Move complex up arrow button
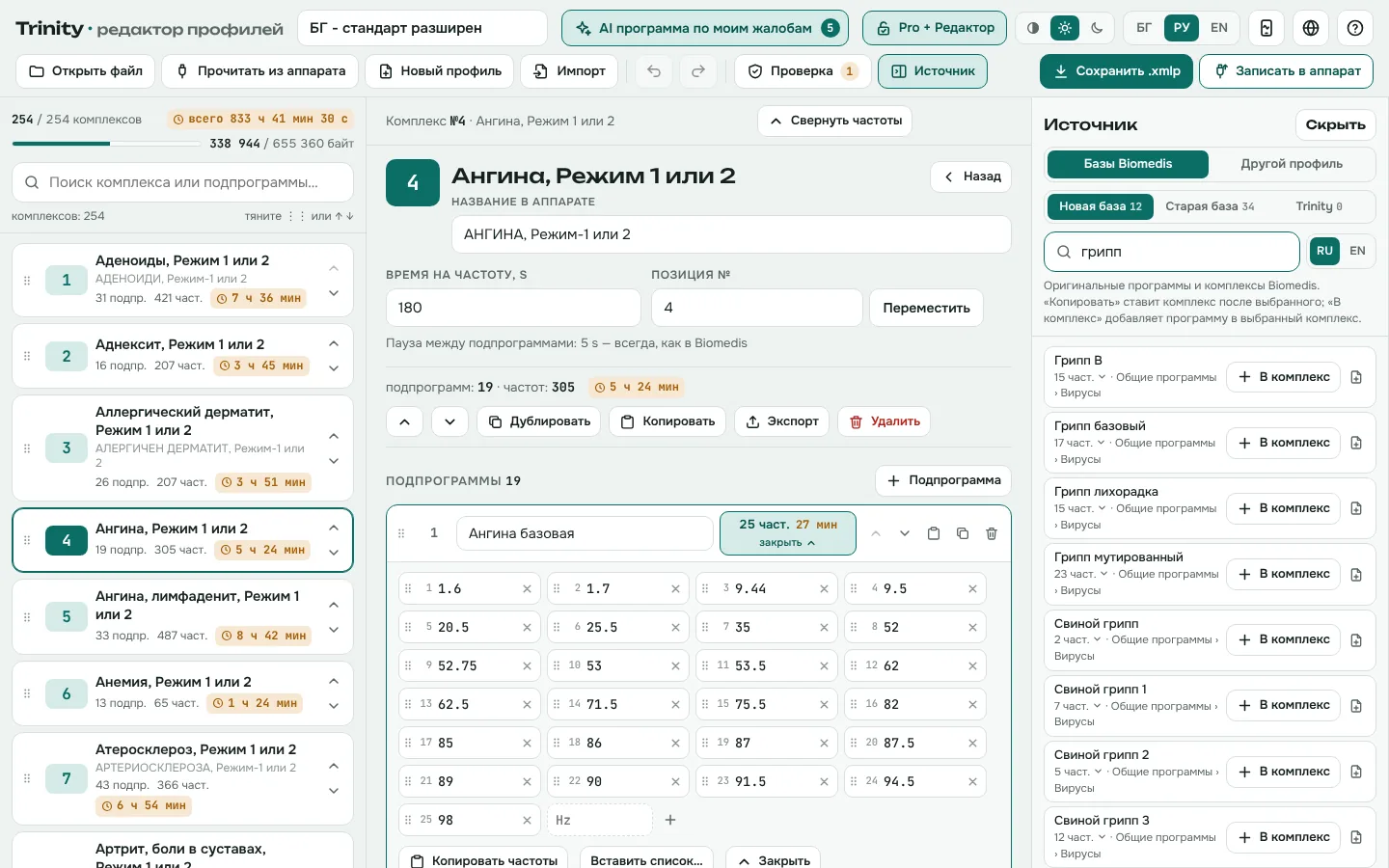The width and height of the screenshot is (1389, 868). 404,421
